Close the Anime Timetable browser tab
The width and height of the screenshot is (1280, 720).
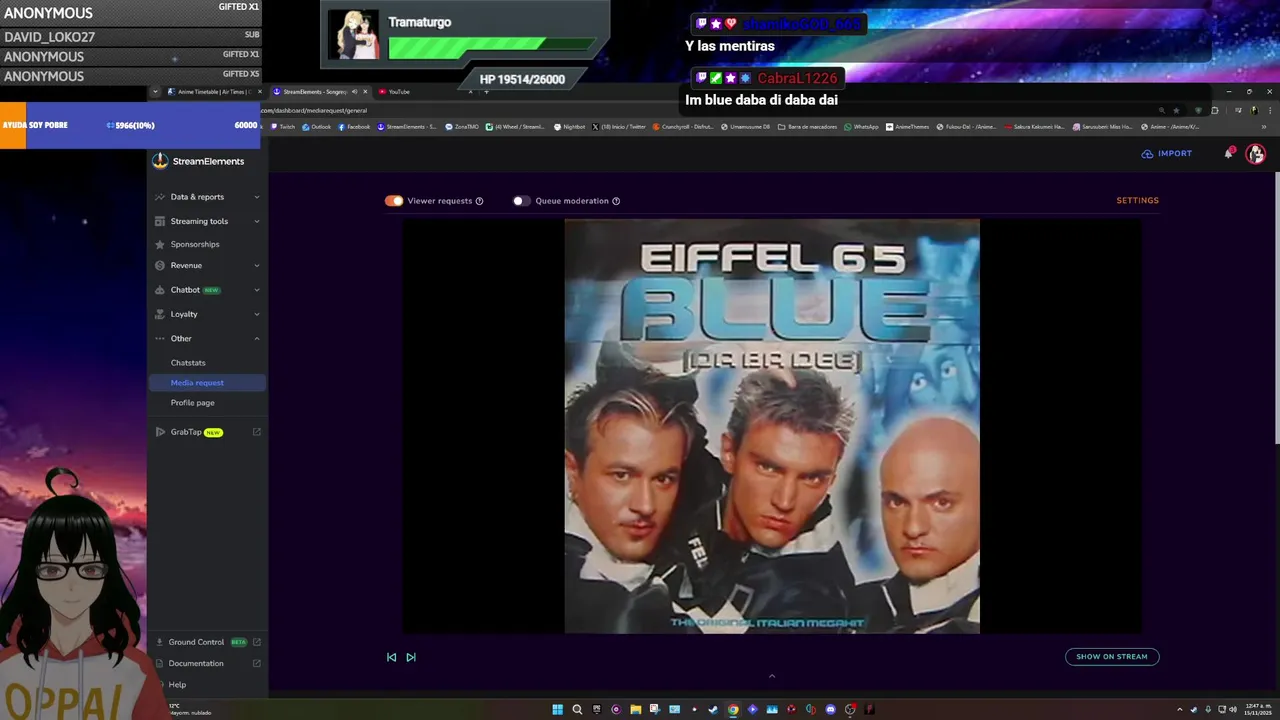(x=260, y=91)
